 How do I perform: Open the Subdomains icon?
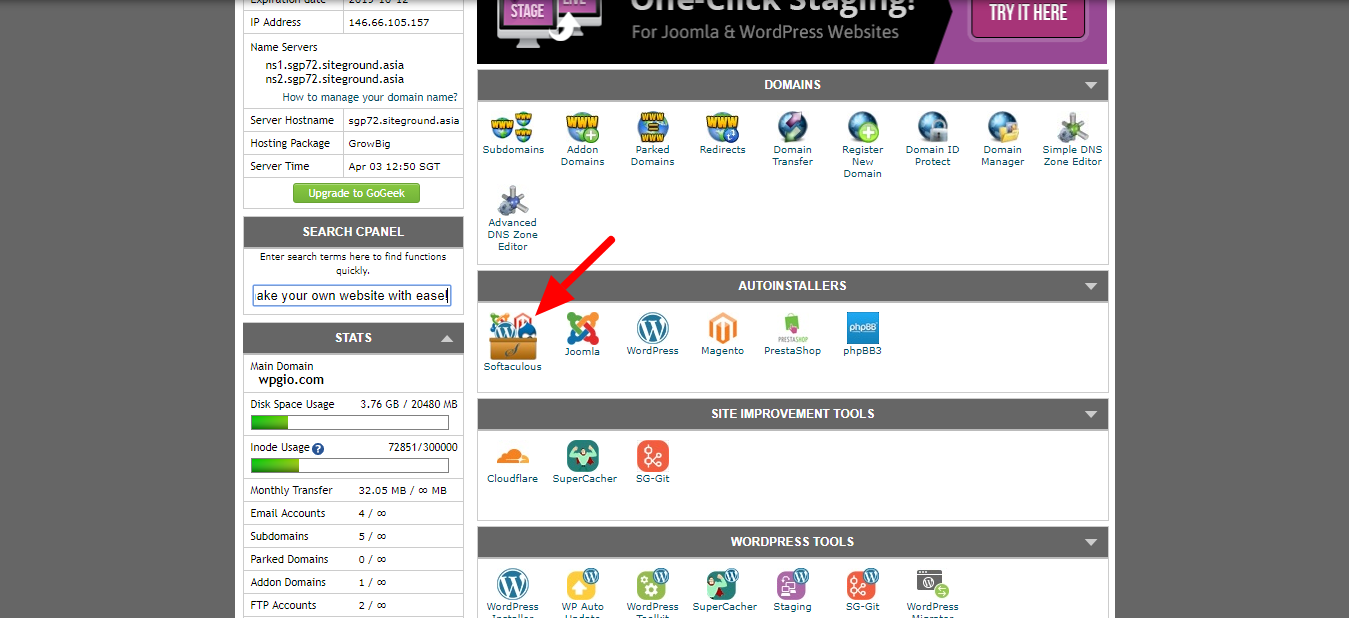pyautogui.click(x=513, y=126)
